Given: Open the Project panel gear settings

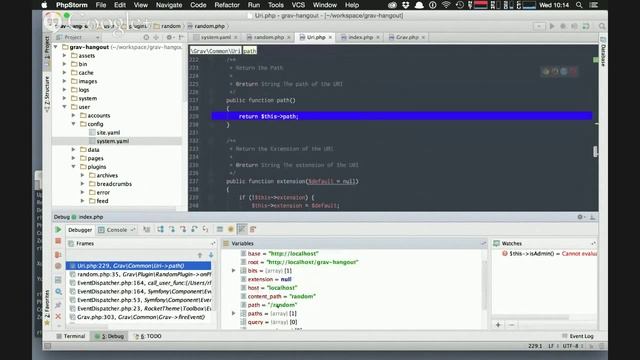Looking at the screenshot, I should pos(169,37).
